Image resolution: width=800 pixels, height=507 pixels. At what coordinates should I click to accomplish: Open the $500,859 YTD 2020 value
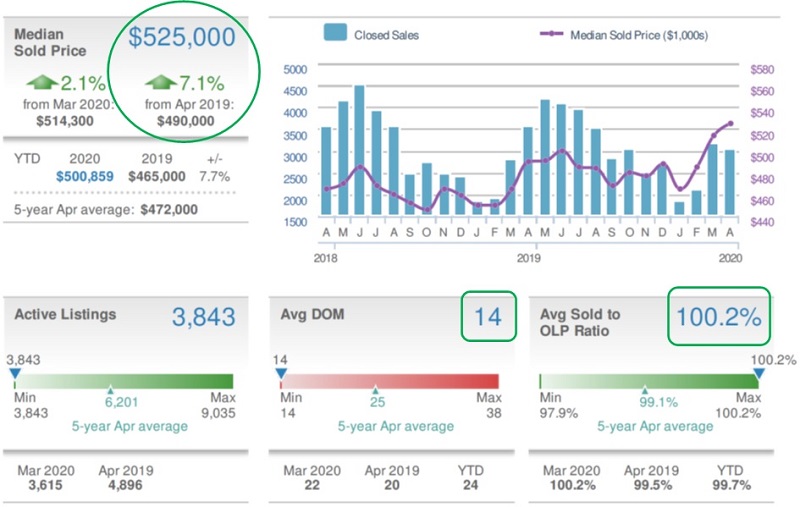coord(86,176)
